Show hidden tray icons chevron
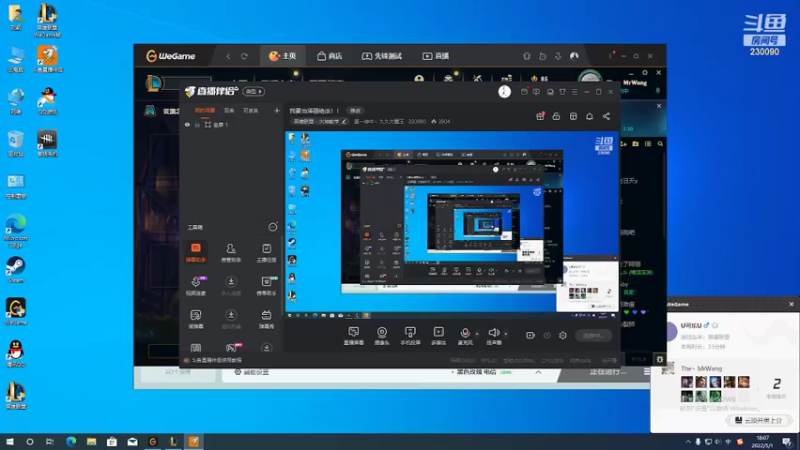The image size is (800, 450). [x=688, y=442]
